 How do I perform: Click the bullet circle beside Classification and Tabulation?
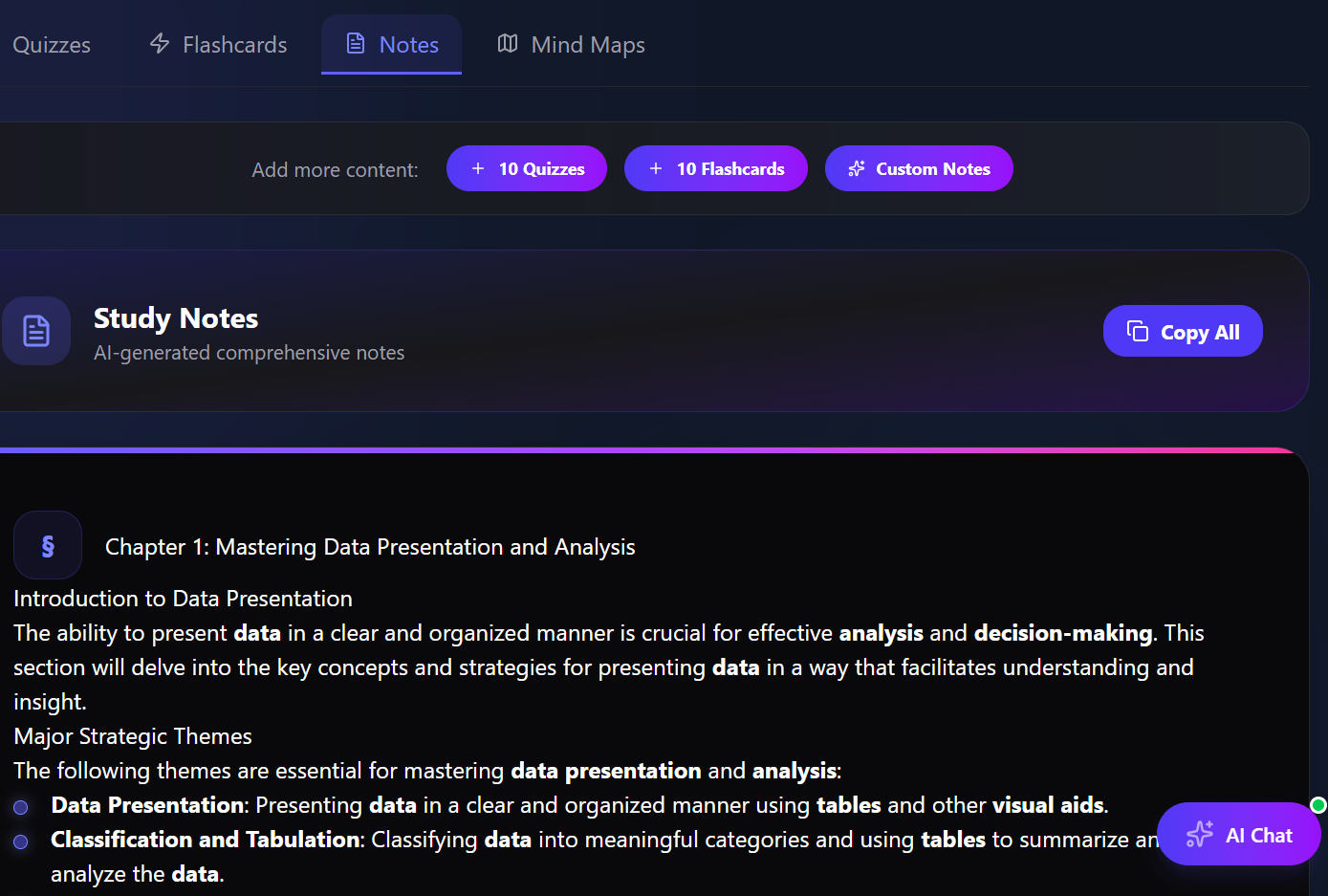[x=21, y=841]
